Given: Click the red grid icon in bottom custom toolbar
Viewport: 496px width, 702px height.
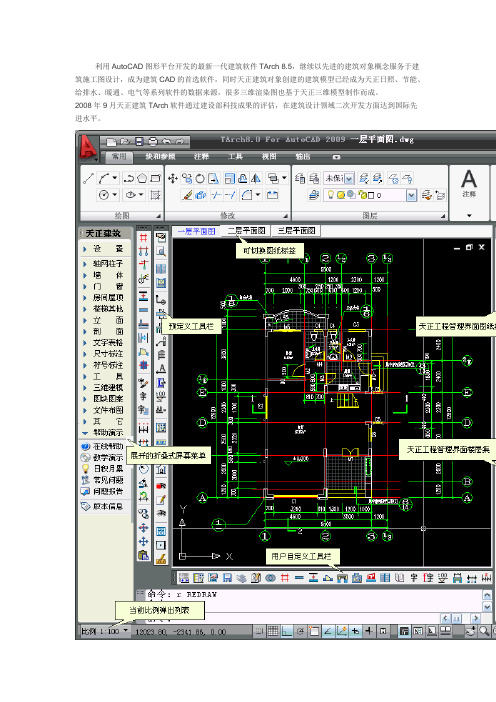Looking at the screenshot, I should tap(285, 578).
